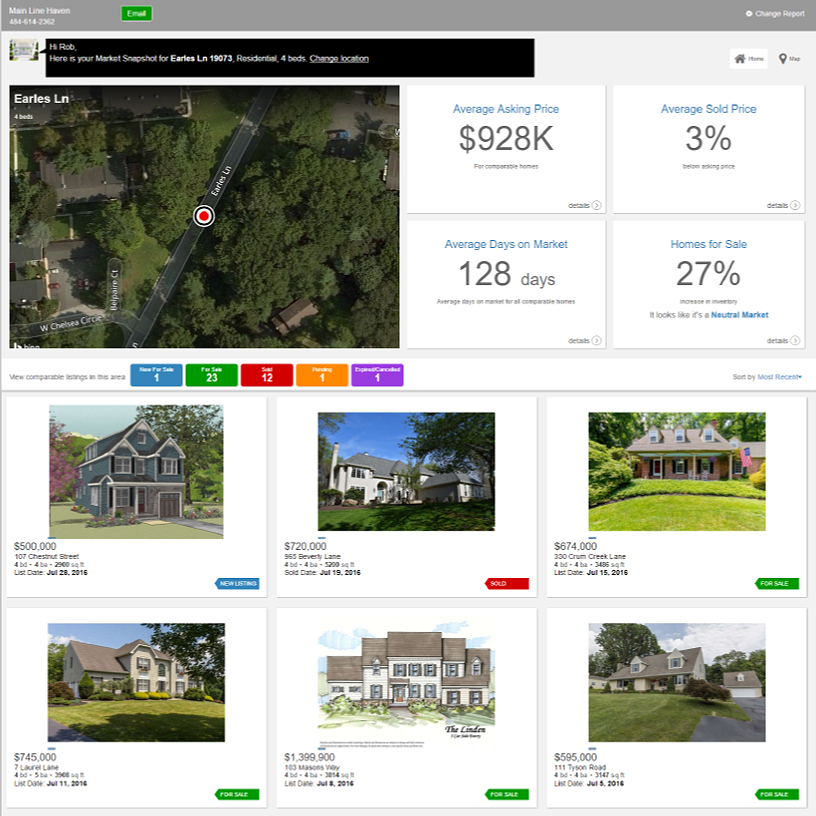Viewport: 816px width, 816px height.
Task: Click the Change location link
Action: [339, 58]
